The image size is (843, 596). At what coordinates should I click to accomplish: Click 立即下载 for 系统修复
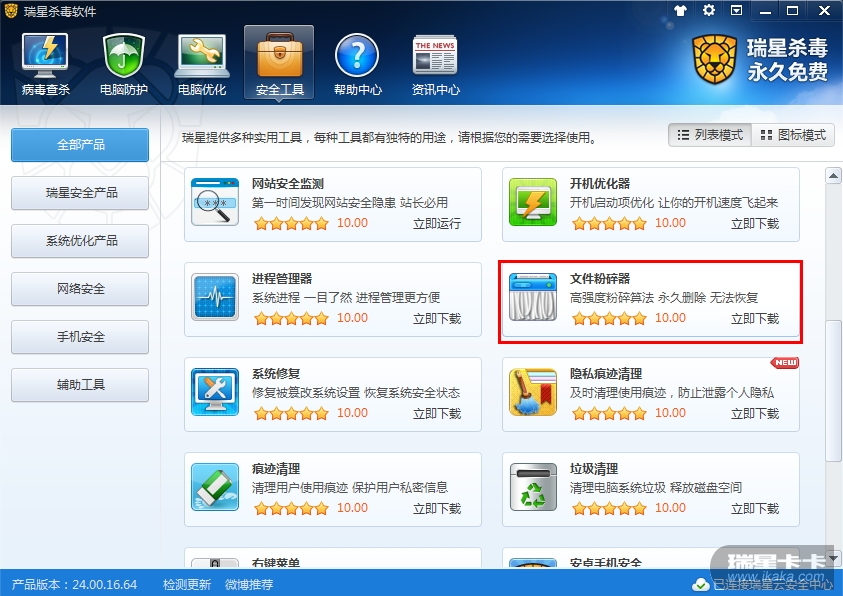pos(437,414)
